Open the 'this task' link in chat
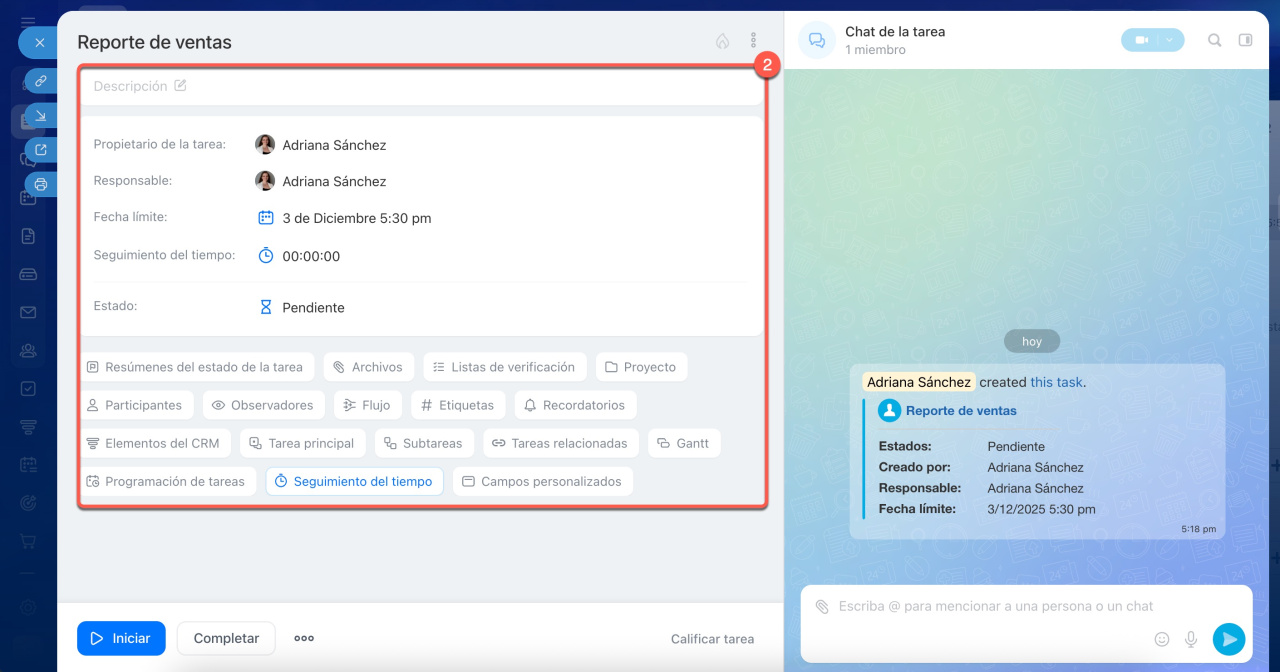The image size is (1280, 672). [x=1056, y=382]
